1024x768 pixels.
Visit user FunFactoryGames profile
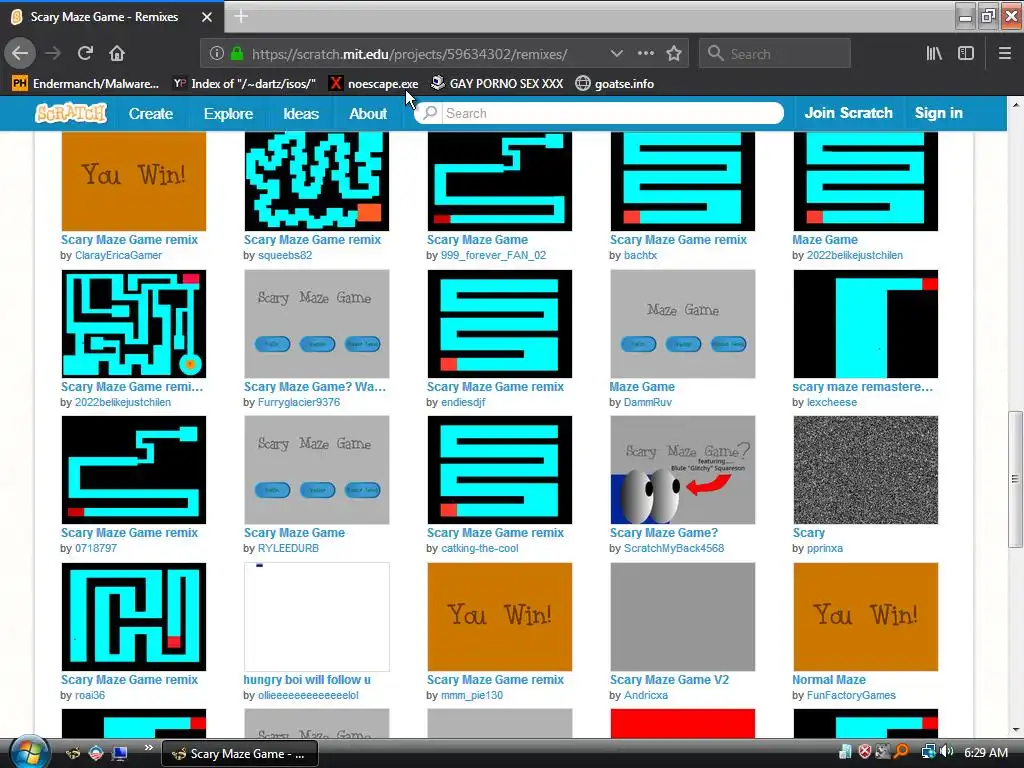click(851, 696)
